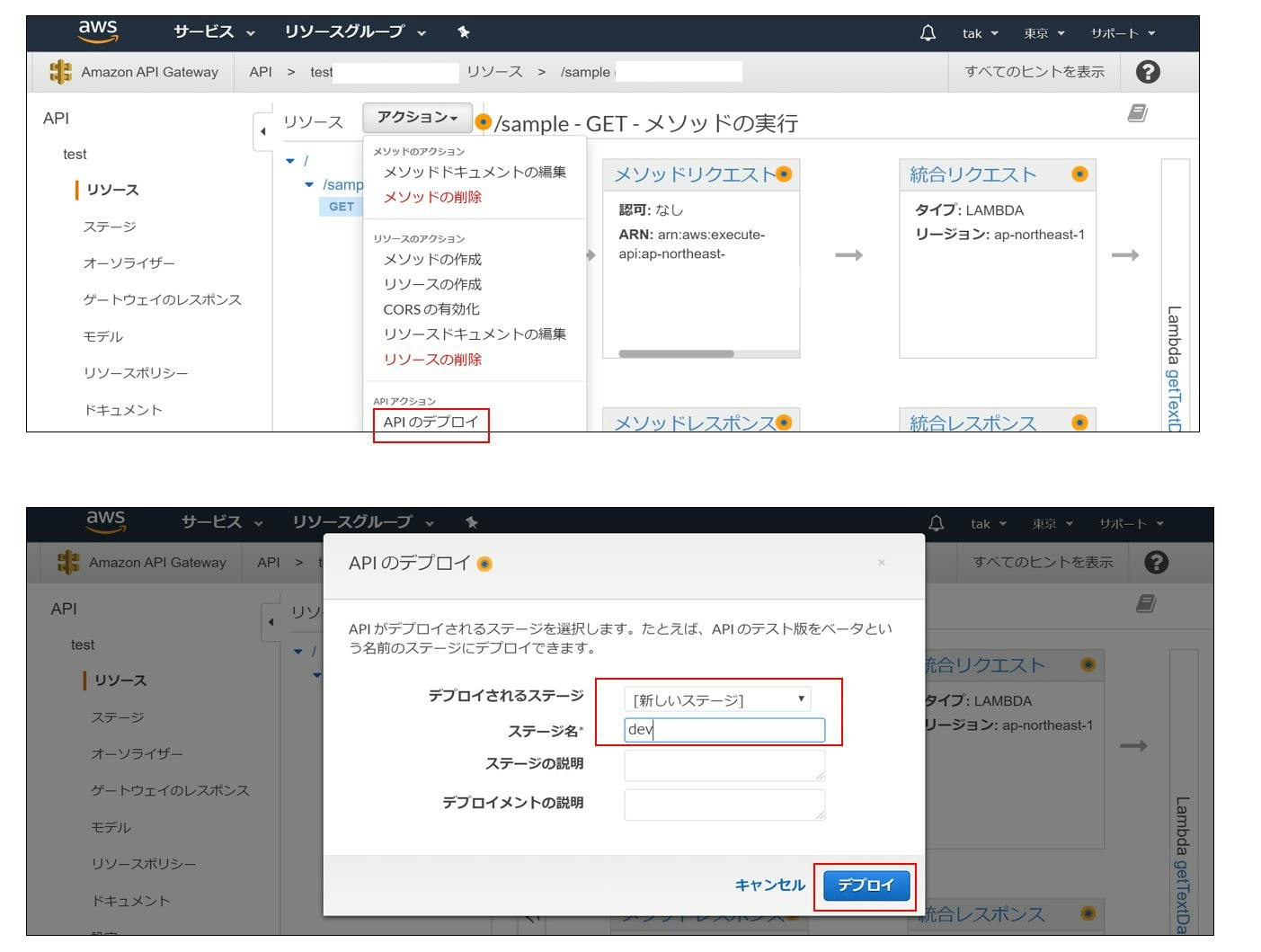Click the デプロイメントの説明 text area
The width and height of the screenshot is (1261, 952).
(724, 805)
